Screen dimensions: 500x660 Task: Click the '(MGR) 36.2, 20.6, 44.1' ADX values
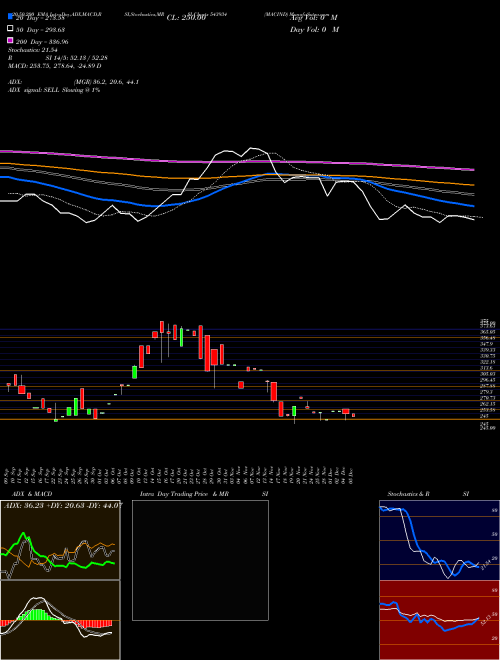pos(106,82)
